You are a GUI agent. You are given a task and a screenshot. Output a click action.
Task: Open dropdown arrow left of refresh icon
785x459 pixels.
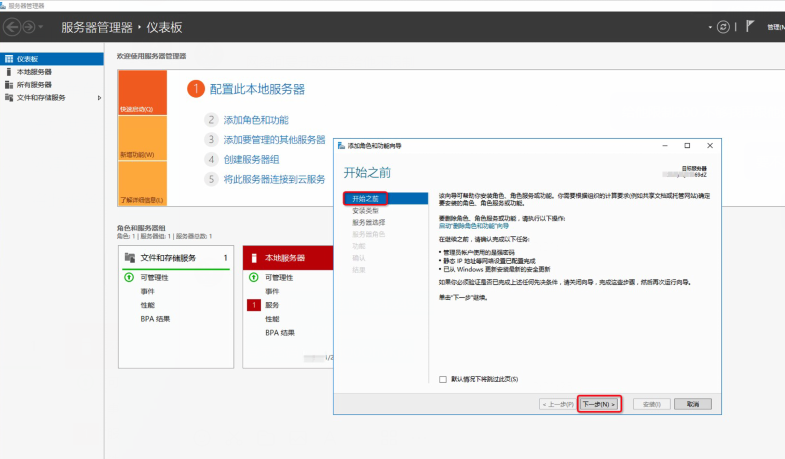point(708,26)
